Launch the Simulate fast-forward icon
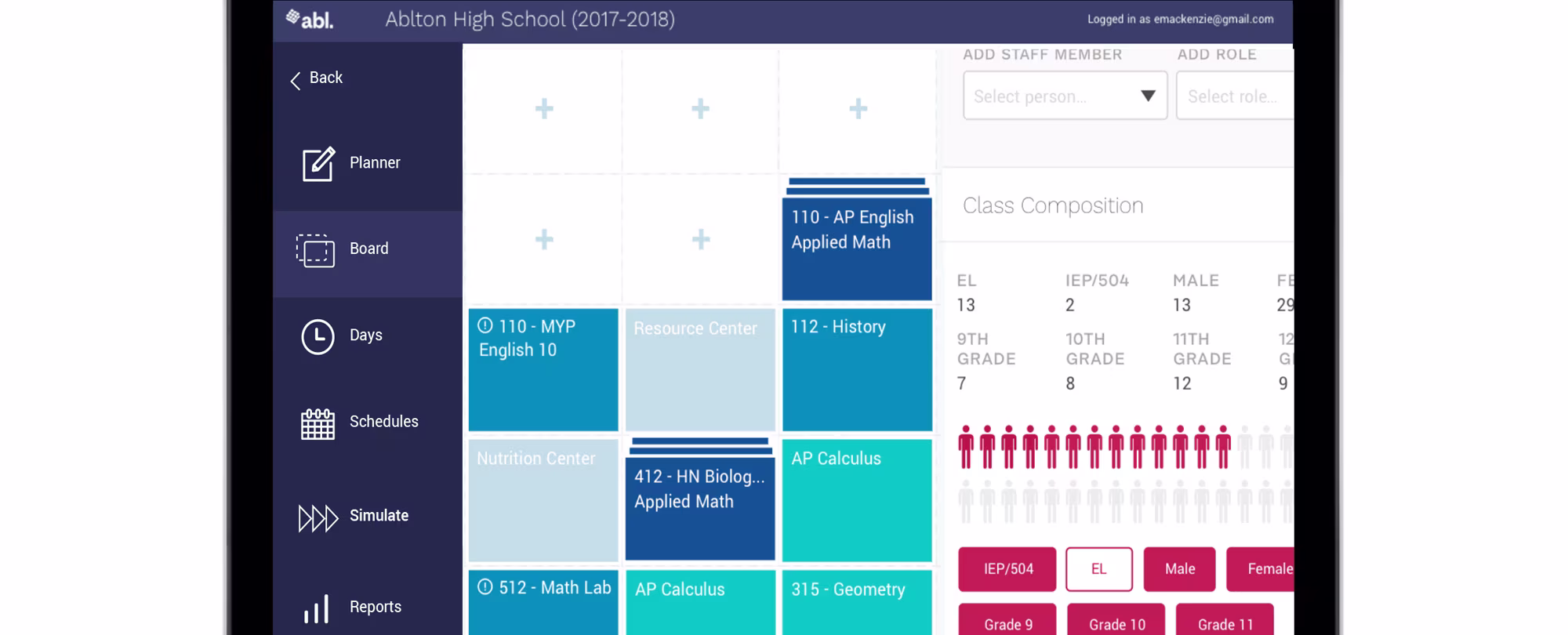 click(x=318, y=518)
